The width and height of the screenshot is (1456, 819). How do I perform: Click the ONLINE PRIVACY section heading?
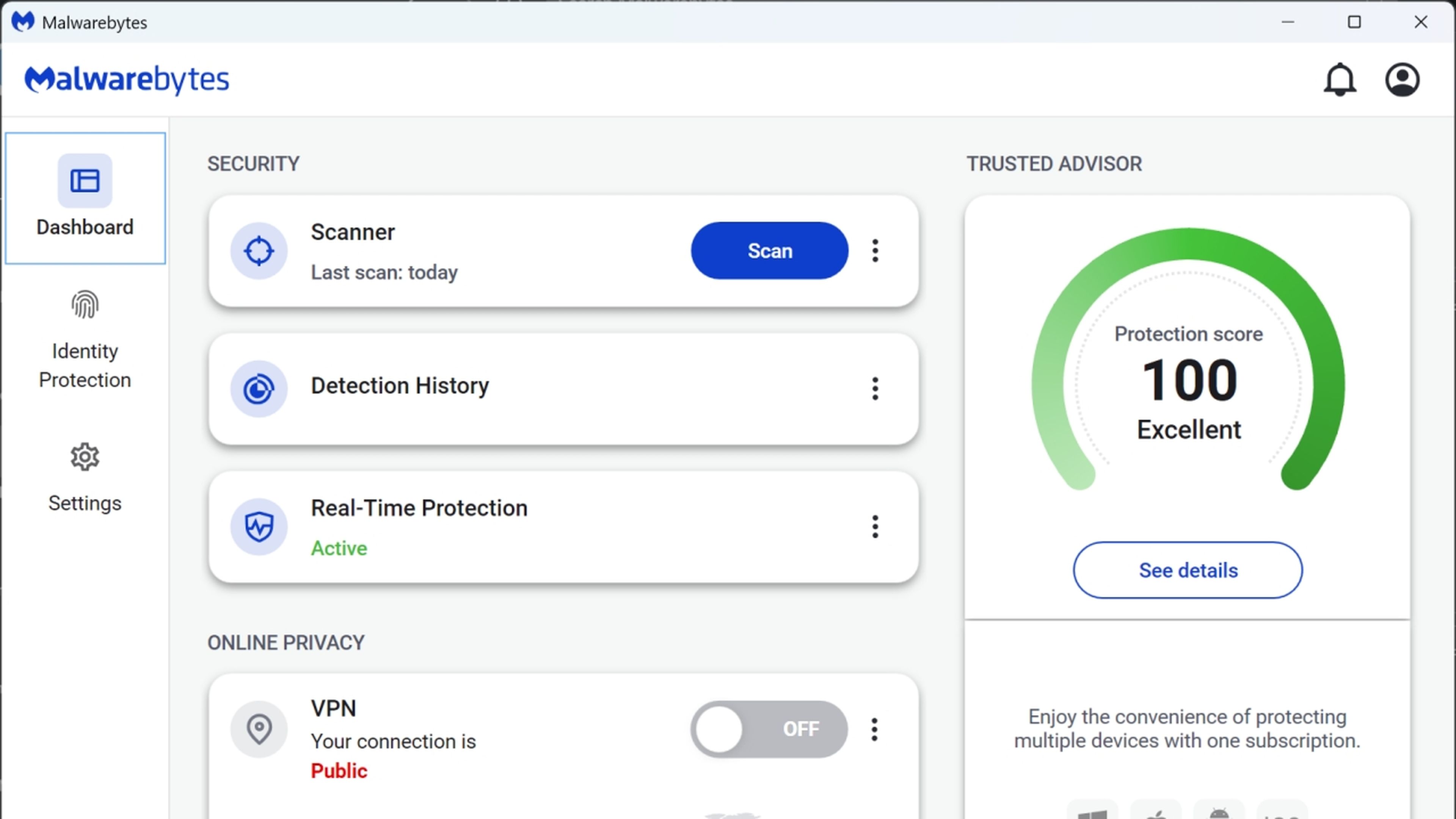286,643
